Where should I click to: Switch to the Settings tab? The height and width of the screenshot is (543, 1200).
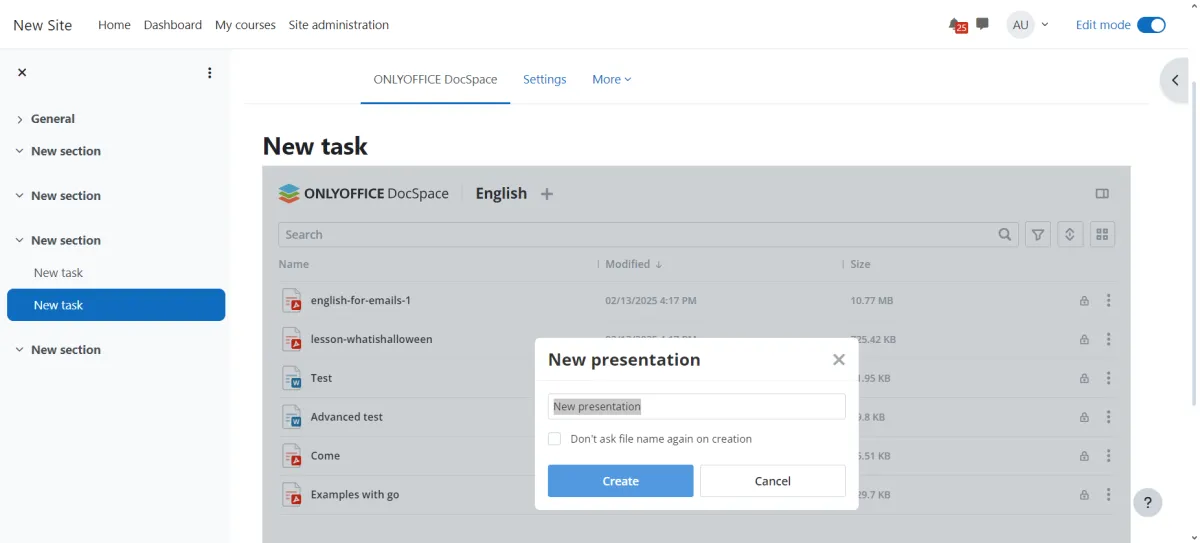(x=544, y=80)
